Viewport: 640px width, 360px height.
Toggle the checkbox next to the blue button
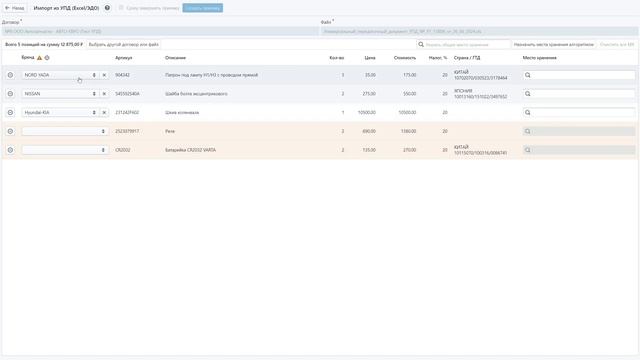pos(121,8)
